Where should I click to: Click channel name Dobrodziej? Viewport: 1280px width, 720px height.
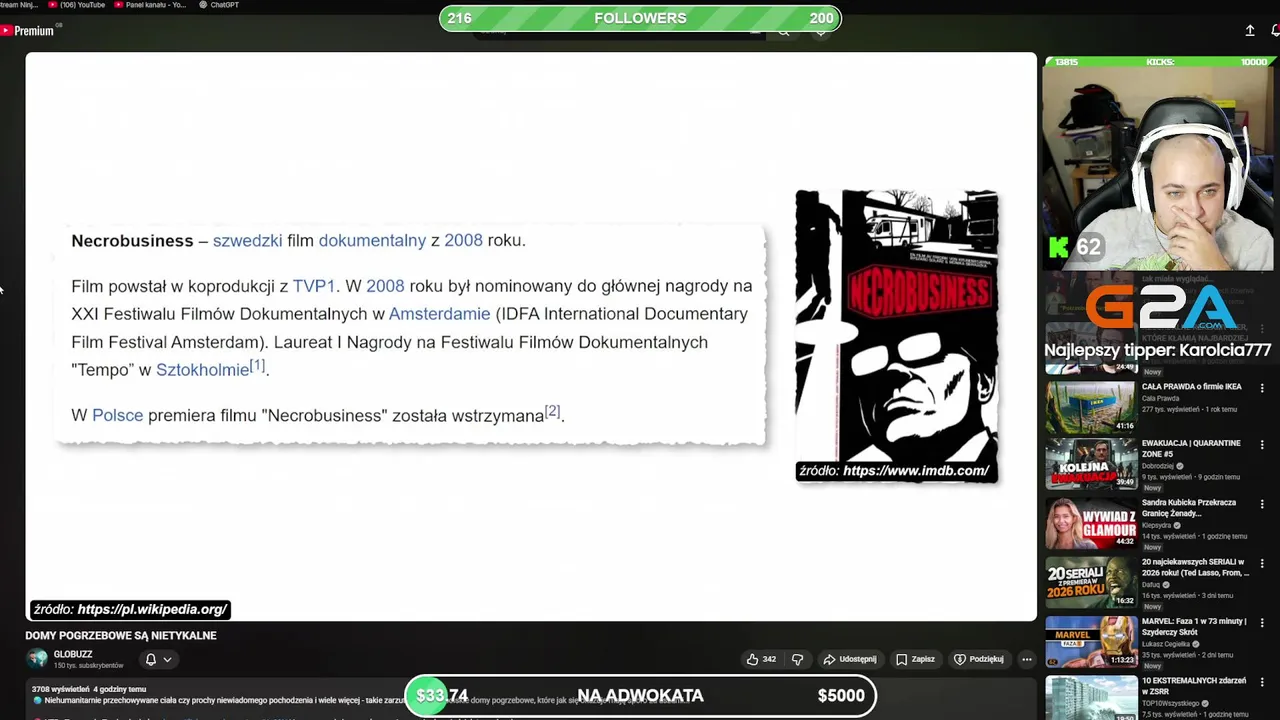click(1157, 466)
